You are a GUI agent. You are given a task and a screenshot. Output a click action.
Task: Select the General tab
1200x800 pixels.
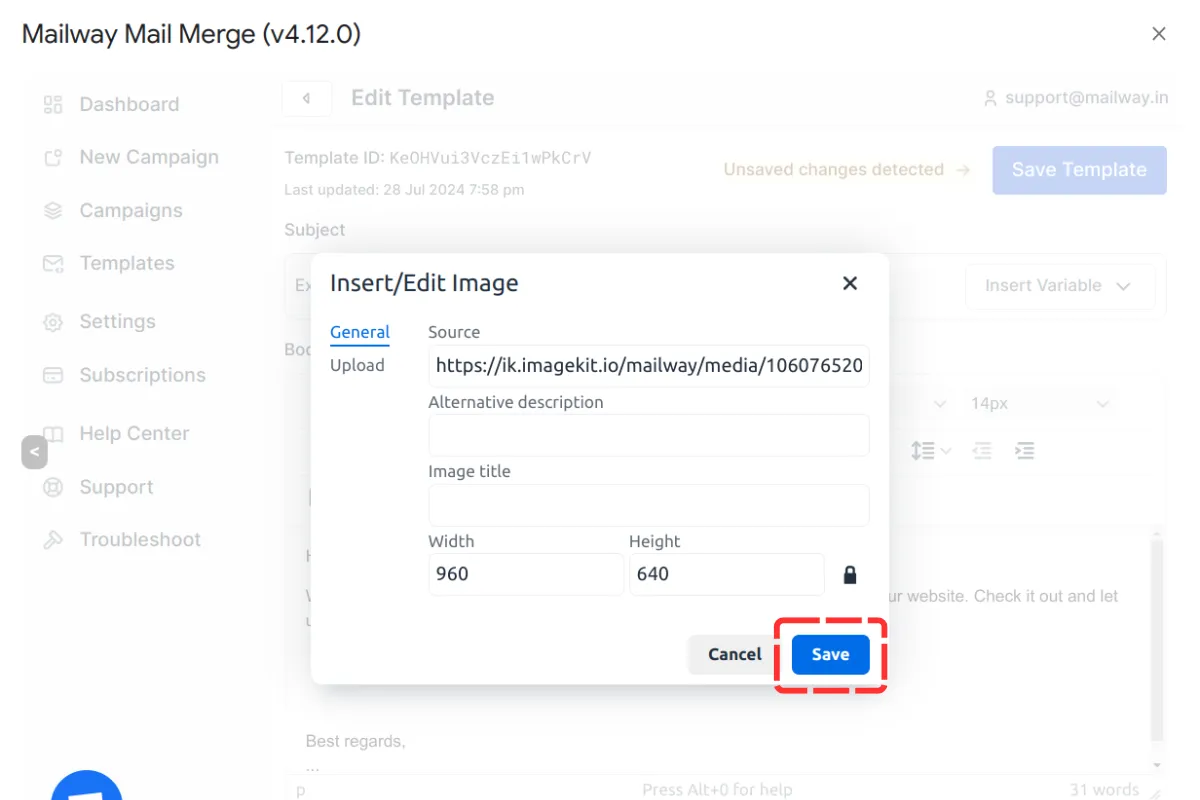(x=360, y=333)
